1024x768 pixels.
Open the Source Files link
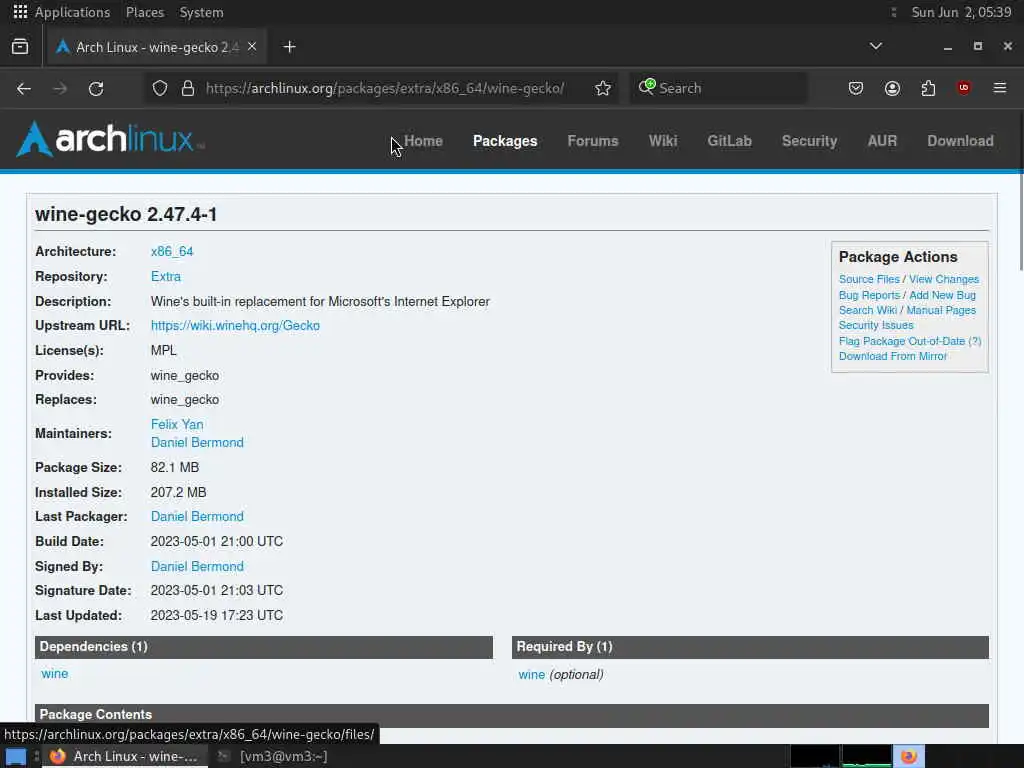[869, 279]
